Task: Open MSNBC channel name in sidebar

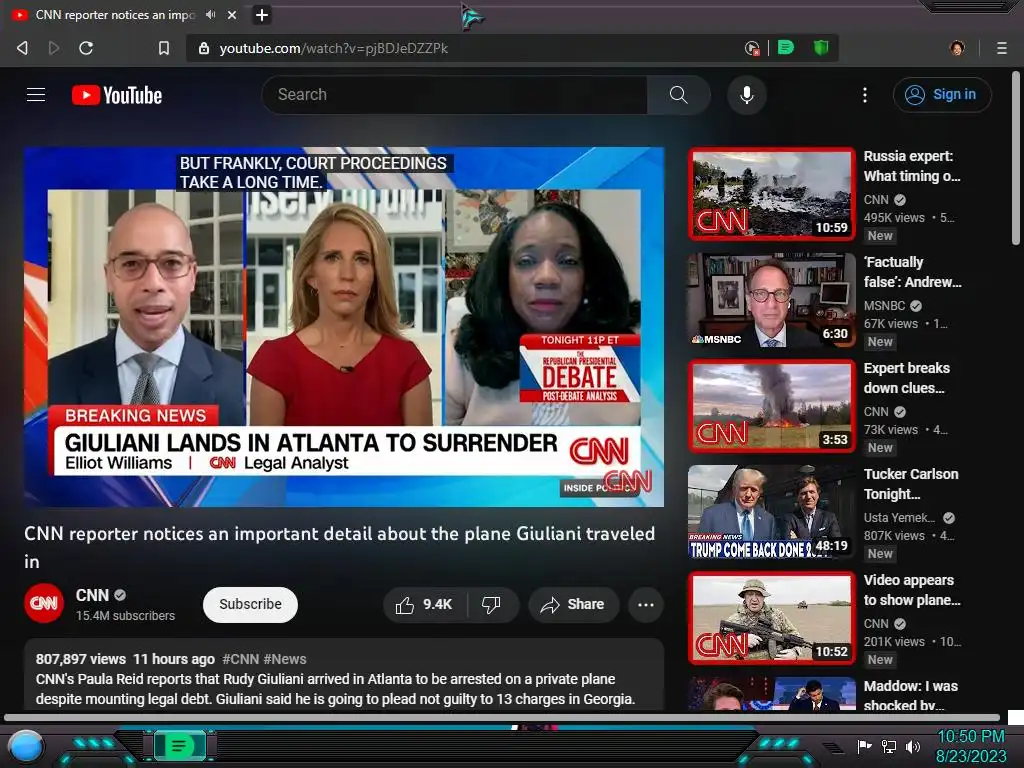Action: tap(884, 306)
